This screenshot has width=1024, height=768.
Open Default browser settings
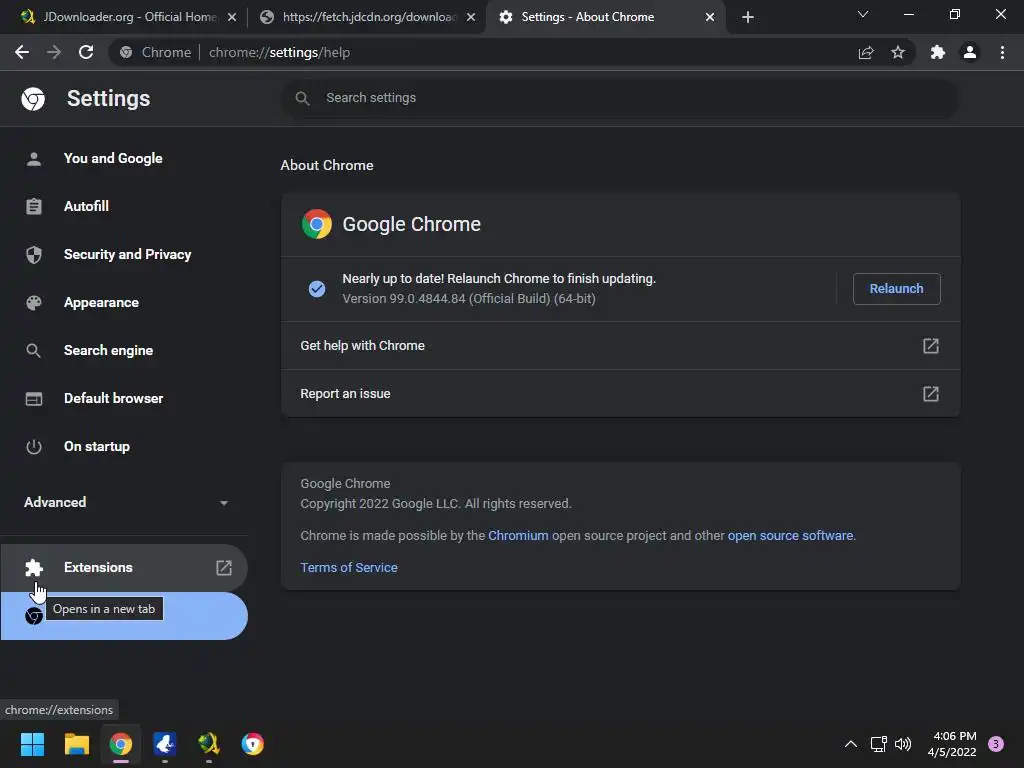(x=124, y=398)
